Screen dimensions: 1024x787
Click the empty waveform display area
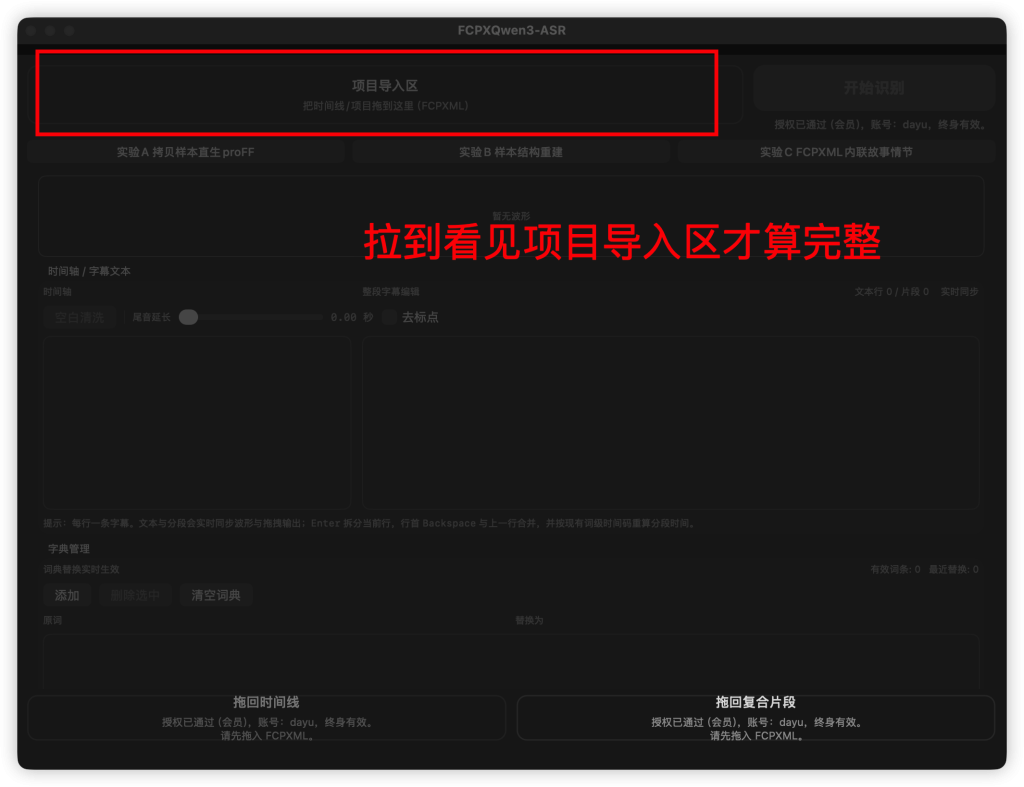(x=510, y=216)
